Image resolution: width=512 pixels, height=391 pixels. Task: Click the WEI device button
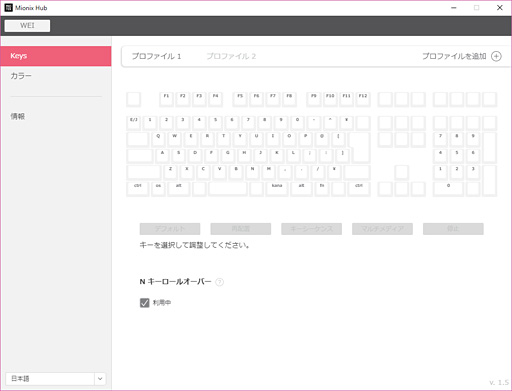(27, 26)
